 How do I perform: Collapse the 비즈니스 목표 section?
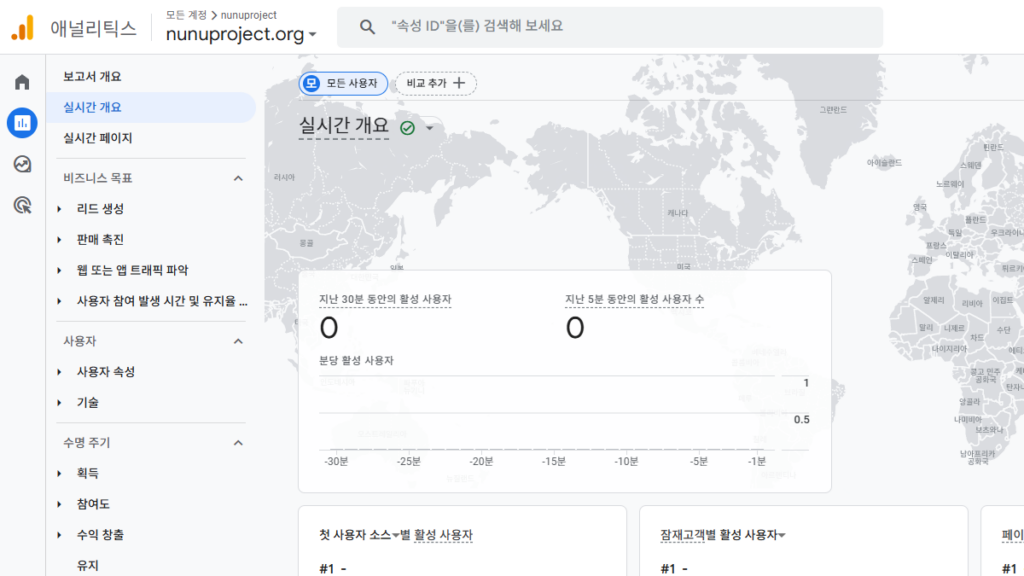coord(238,178)
